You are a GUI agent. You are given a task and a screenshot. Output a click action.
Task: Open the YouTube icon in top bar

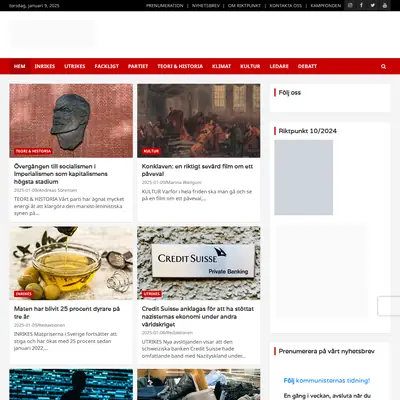(384, 5)
